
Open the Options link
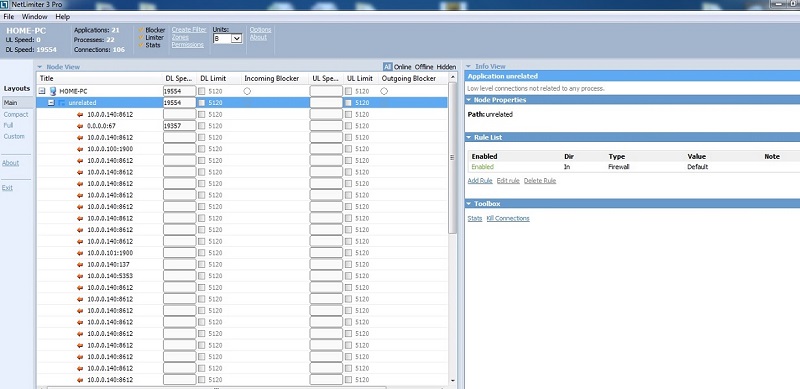[x=260, y=30]
